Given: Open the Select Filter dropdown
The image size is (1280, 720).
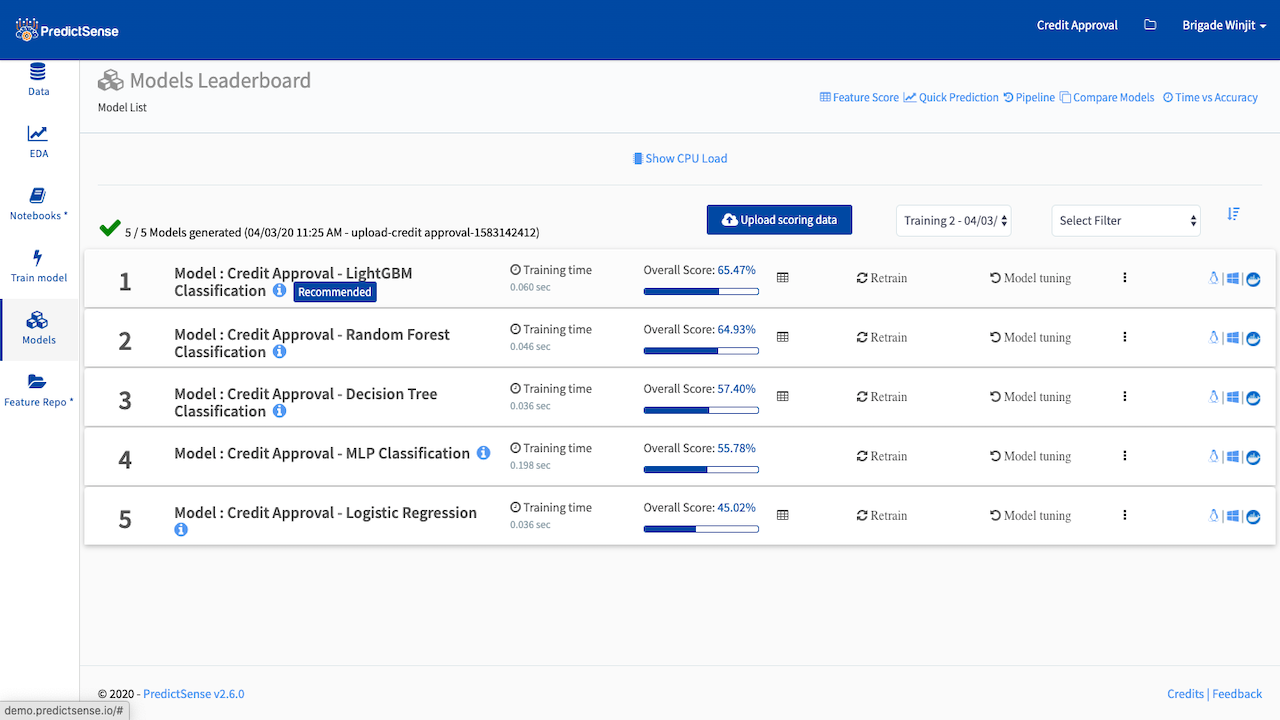Looking at the screenshot, I should [1126, 220].
